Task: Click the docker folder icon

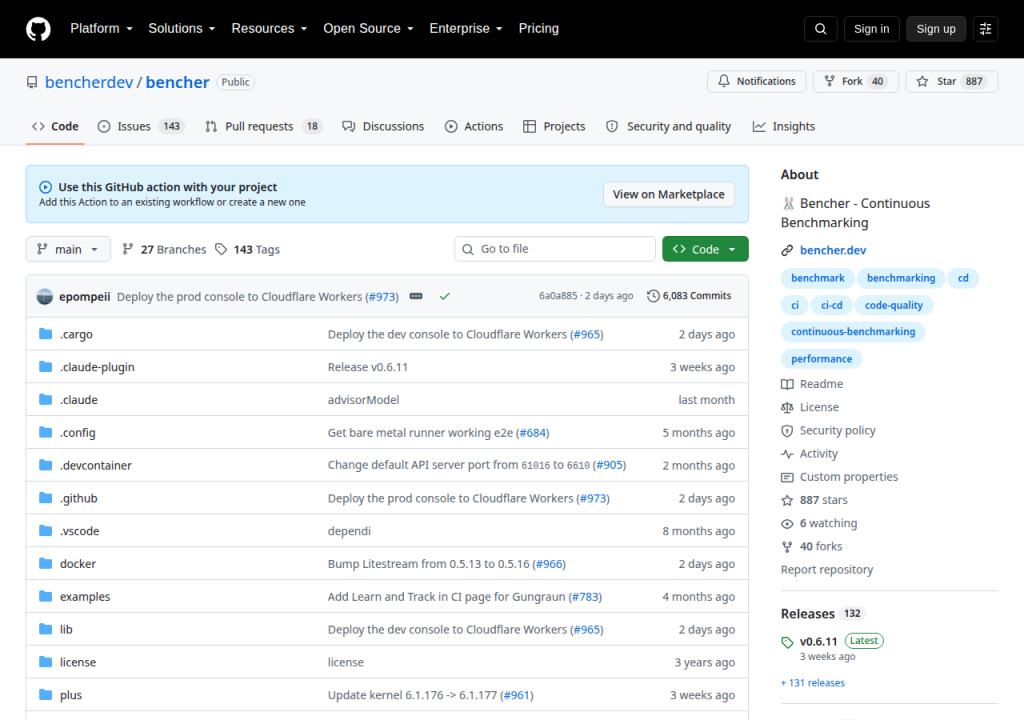Action: click(x=45, y=563)
